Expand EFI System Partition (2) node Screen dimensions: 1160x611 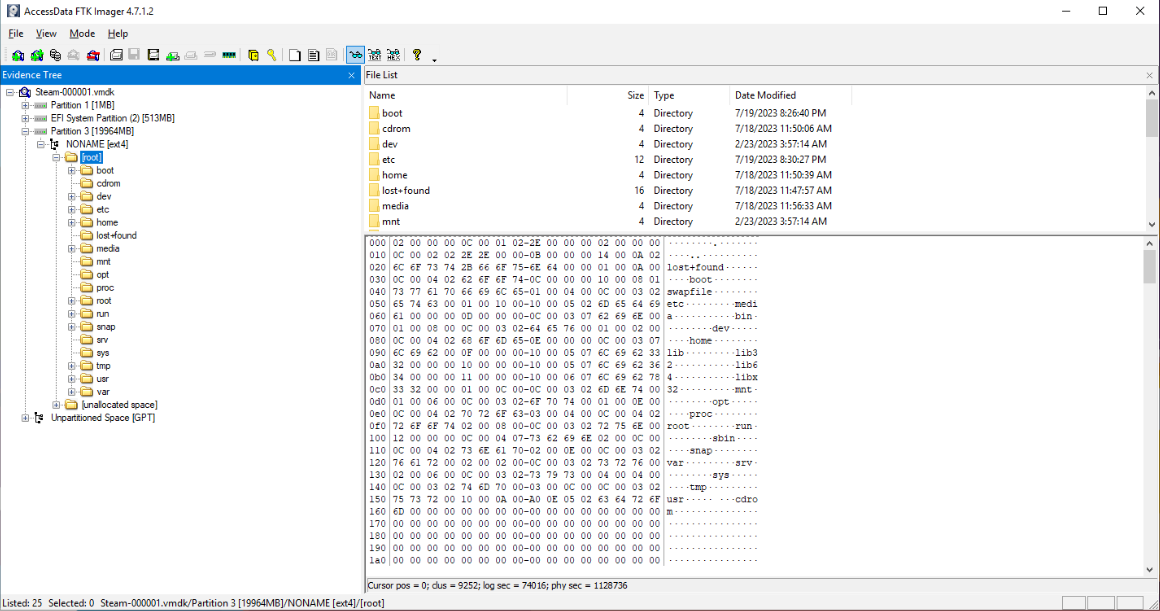(x=25, y=118)
